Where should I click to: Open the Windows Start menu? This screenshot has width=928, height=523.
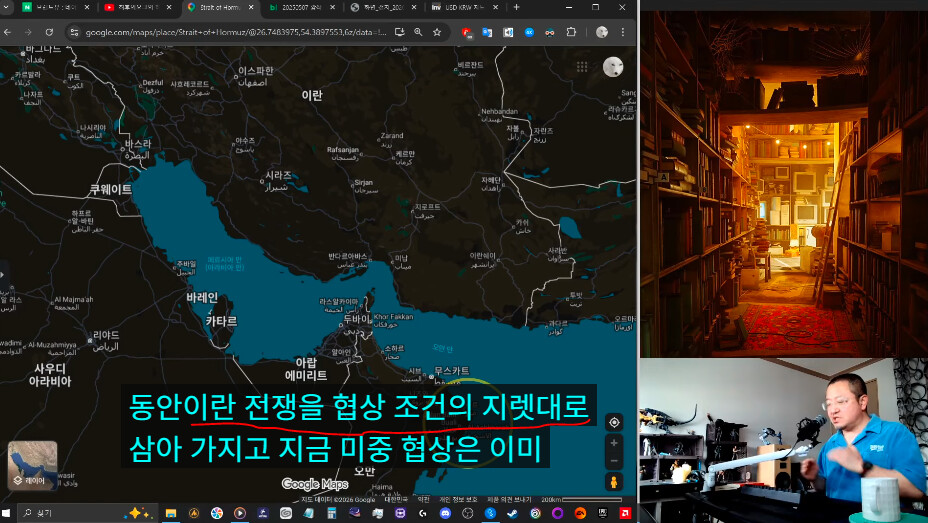pos(7,513)
